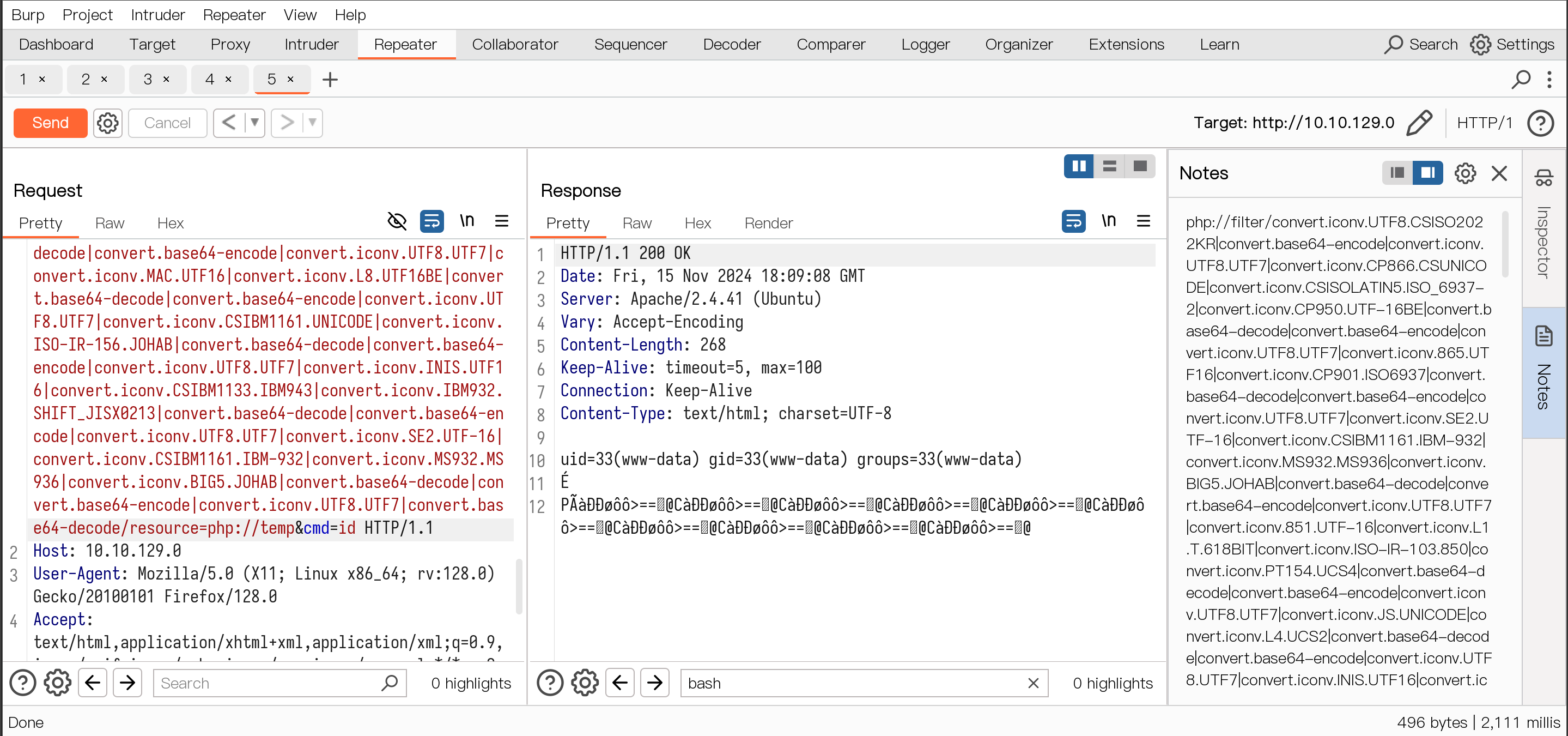Close Repeater tab 3
The image size is (1568, 736).
pos(166,79)
